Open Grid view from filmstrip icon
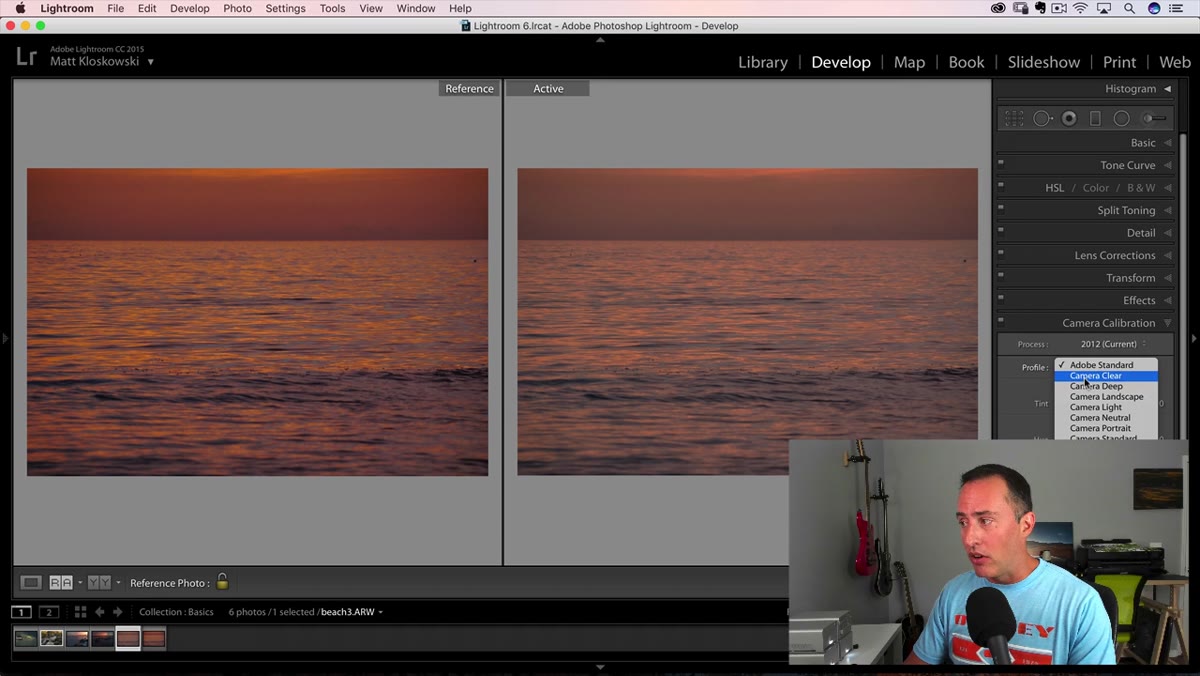Screen dimensions: 1200x676 pyautogui.click(x=80, y=612)
